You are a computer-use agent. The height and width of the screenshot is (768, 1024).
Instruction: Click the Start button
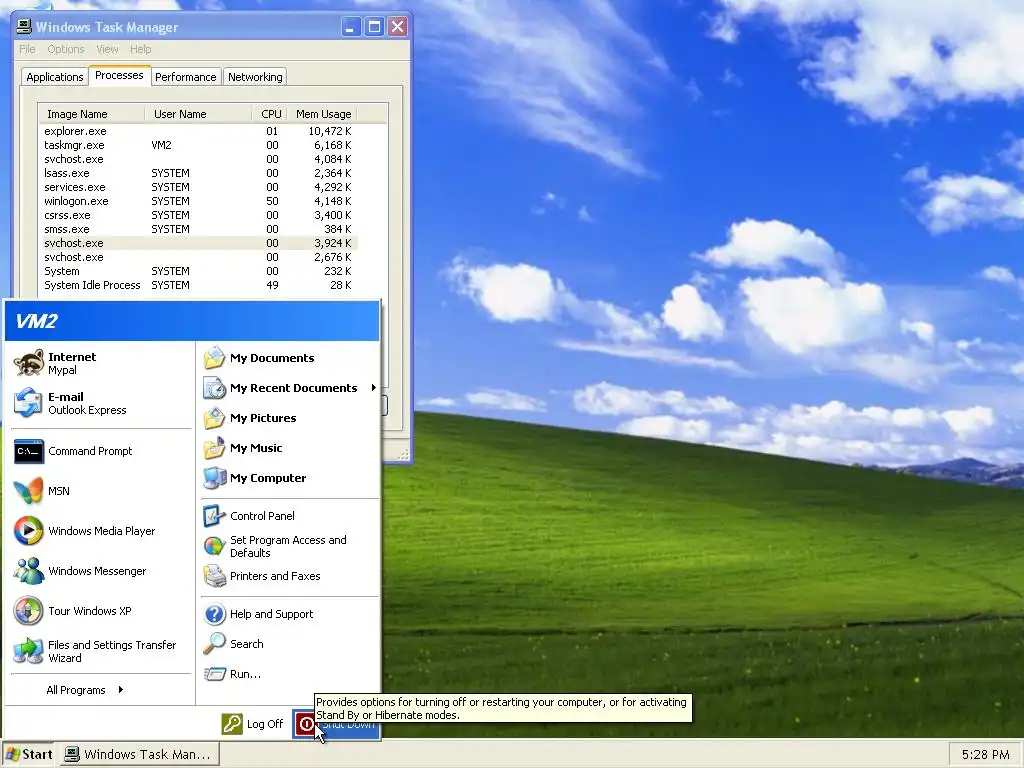29,754
